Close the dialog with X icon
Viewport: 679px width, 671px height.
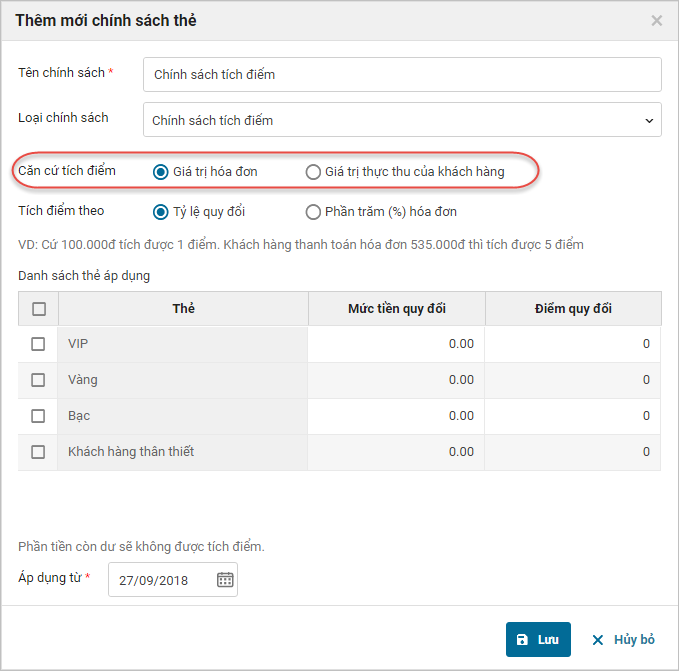pyautogui.click(x=656, y=20)
